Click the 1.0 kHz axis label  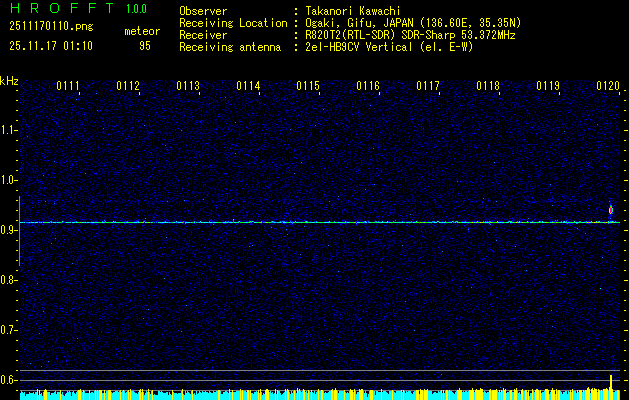[7, 180]
